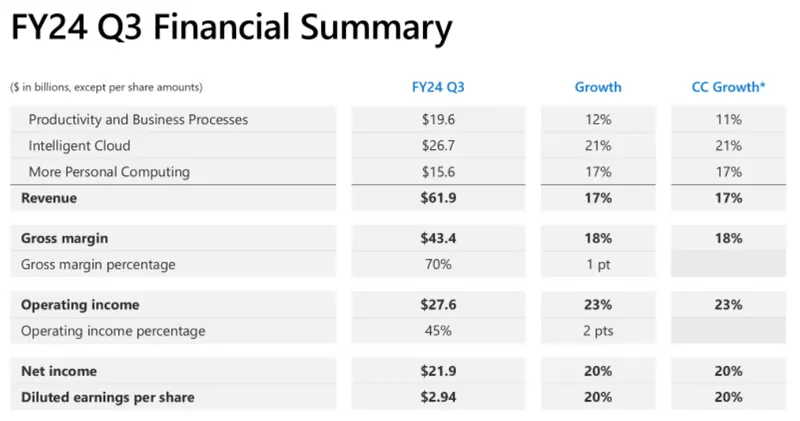Select the More Personal Computing row label
800x421 pixels.
(x=109, y=172)
